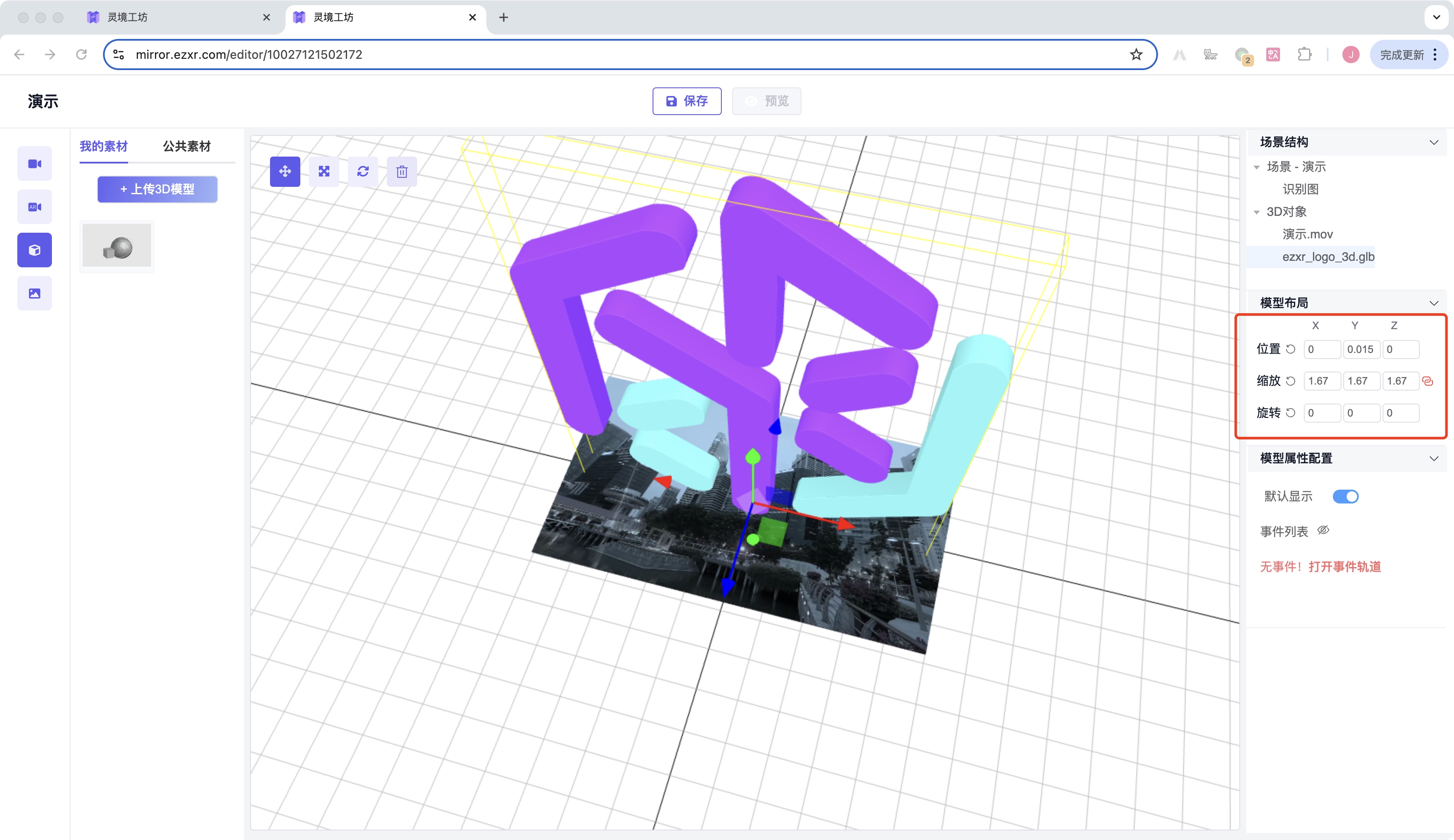Open the video assets sidebar icon

pyautogui.click(x=35, y=164)
